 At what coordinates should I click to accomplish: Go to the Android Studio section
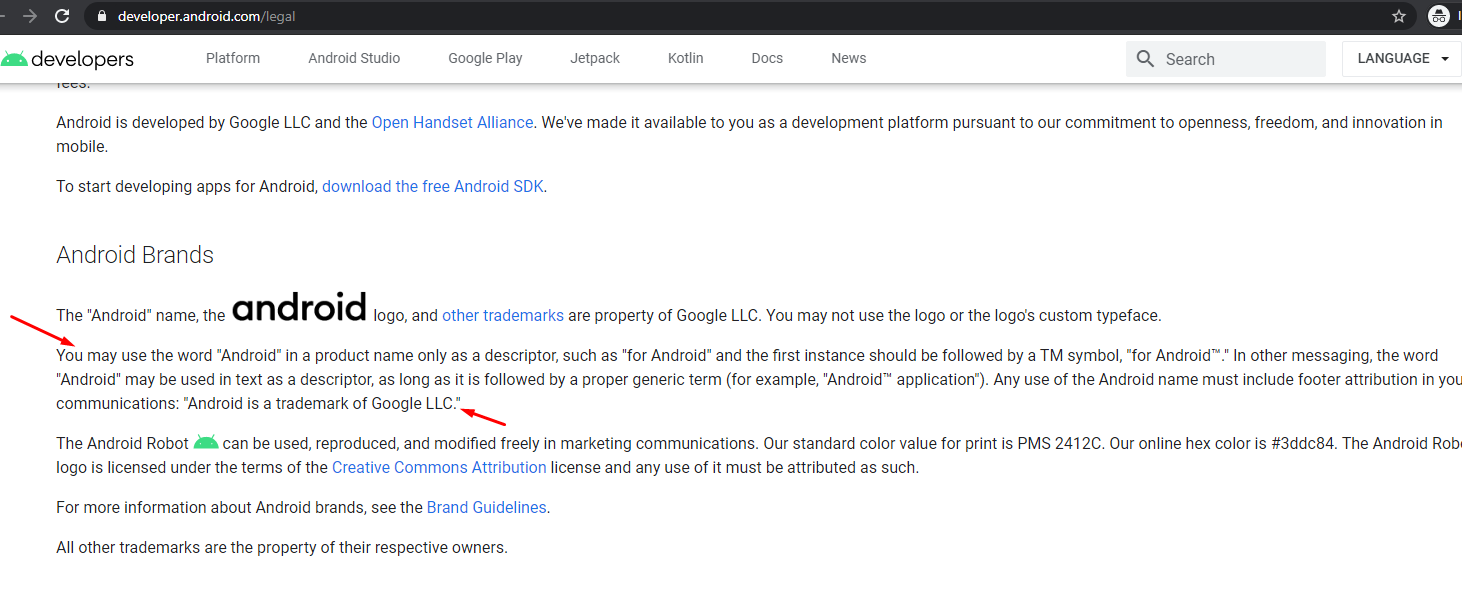[354, 58]
